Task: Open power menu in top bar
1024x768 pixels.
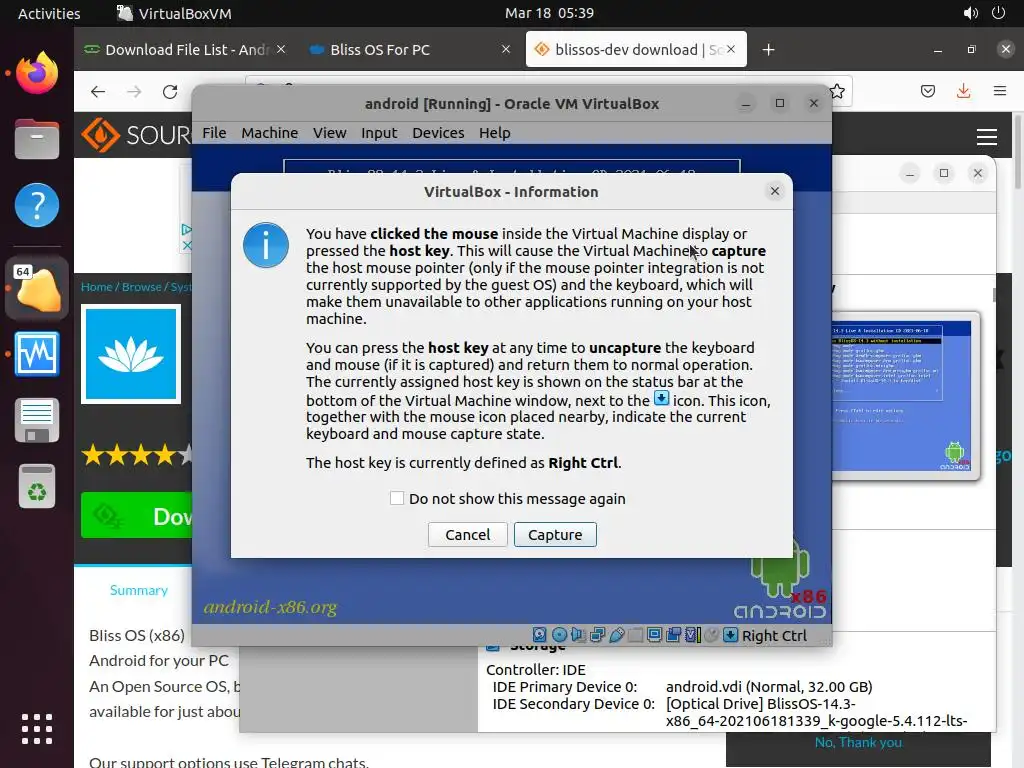Action: click(x=999, y=13)
